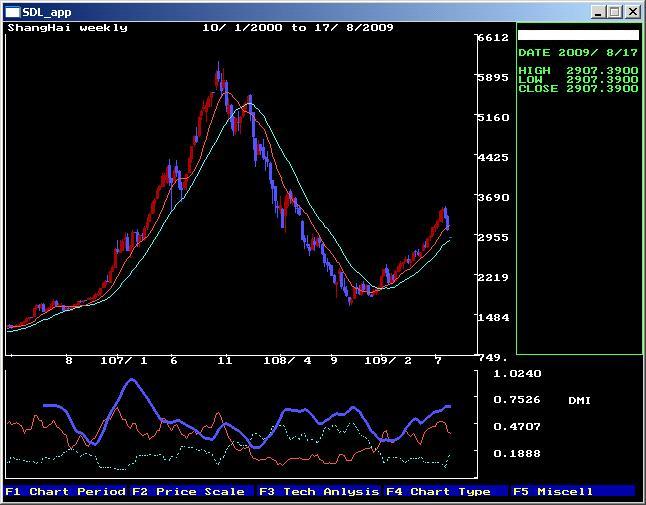646x505 pixels.
Task: Maximize the SDL_app window
Action: (615, 12)
